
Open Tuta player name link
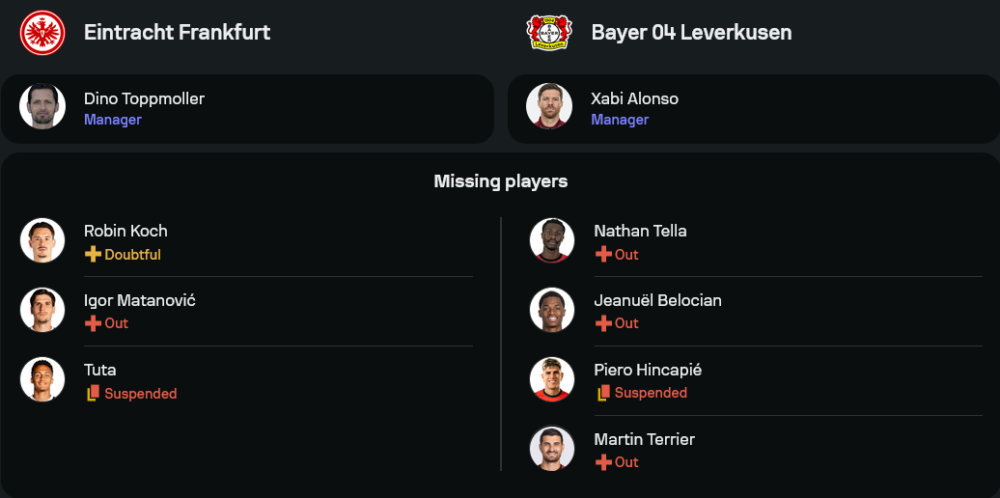coord(100,370)
